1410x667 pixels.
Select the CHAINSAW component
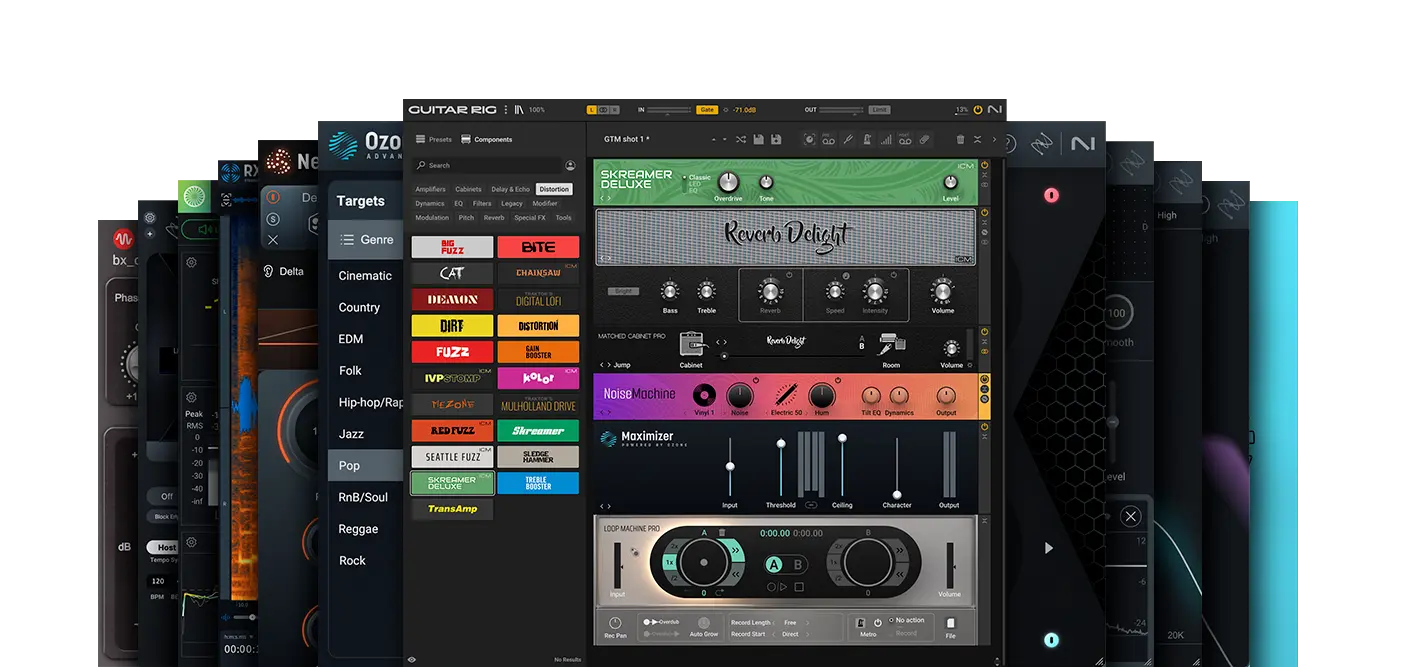click(x=538, y=273)
